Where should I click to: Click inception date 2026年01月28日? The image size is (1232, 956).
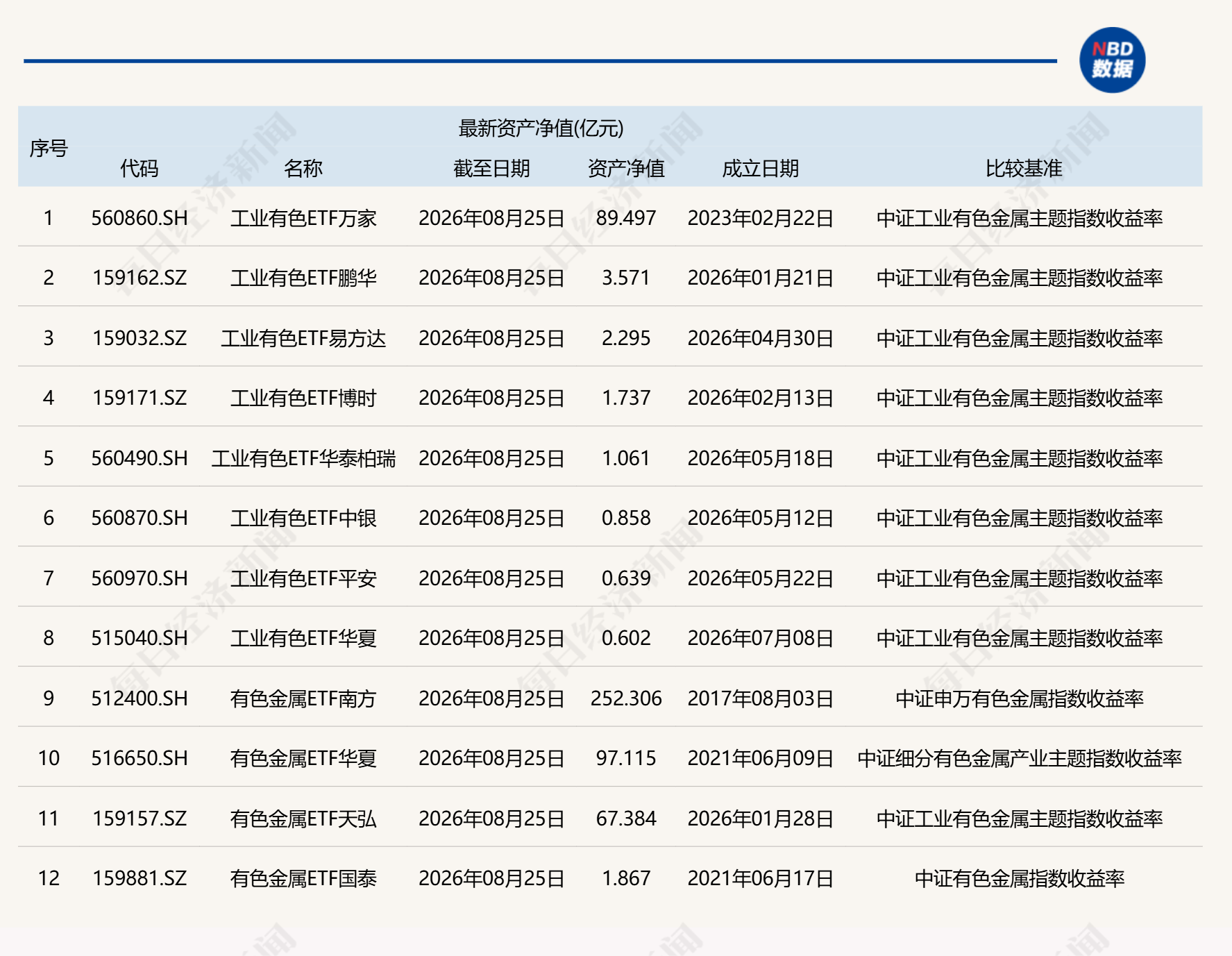pos(761,819)
